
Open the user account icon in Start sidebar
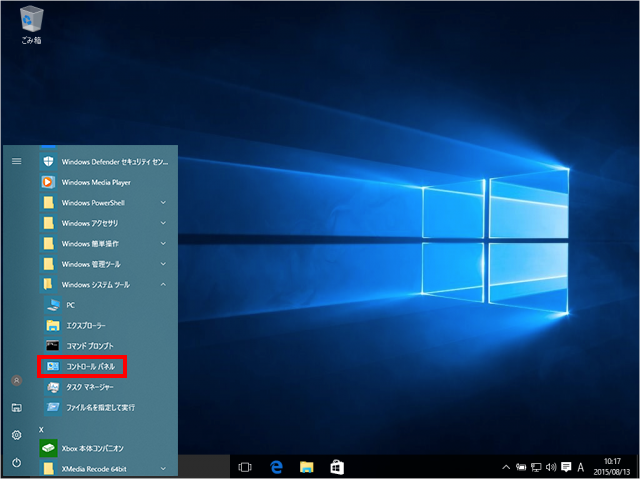[17, 381]
